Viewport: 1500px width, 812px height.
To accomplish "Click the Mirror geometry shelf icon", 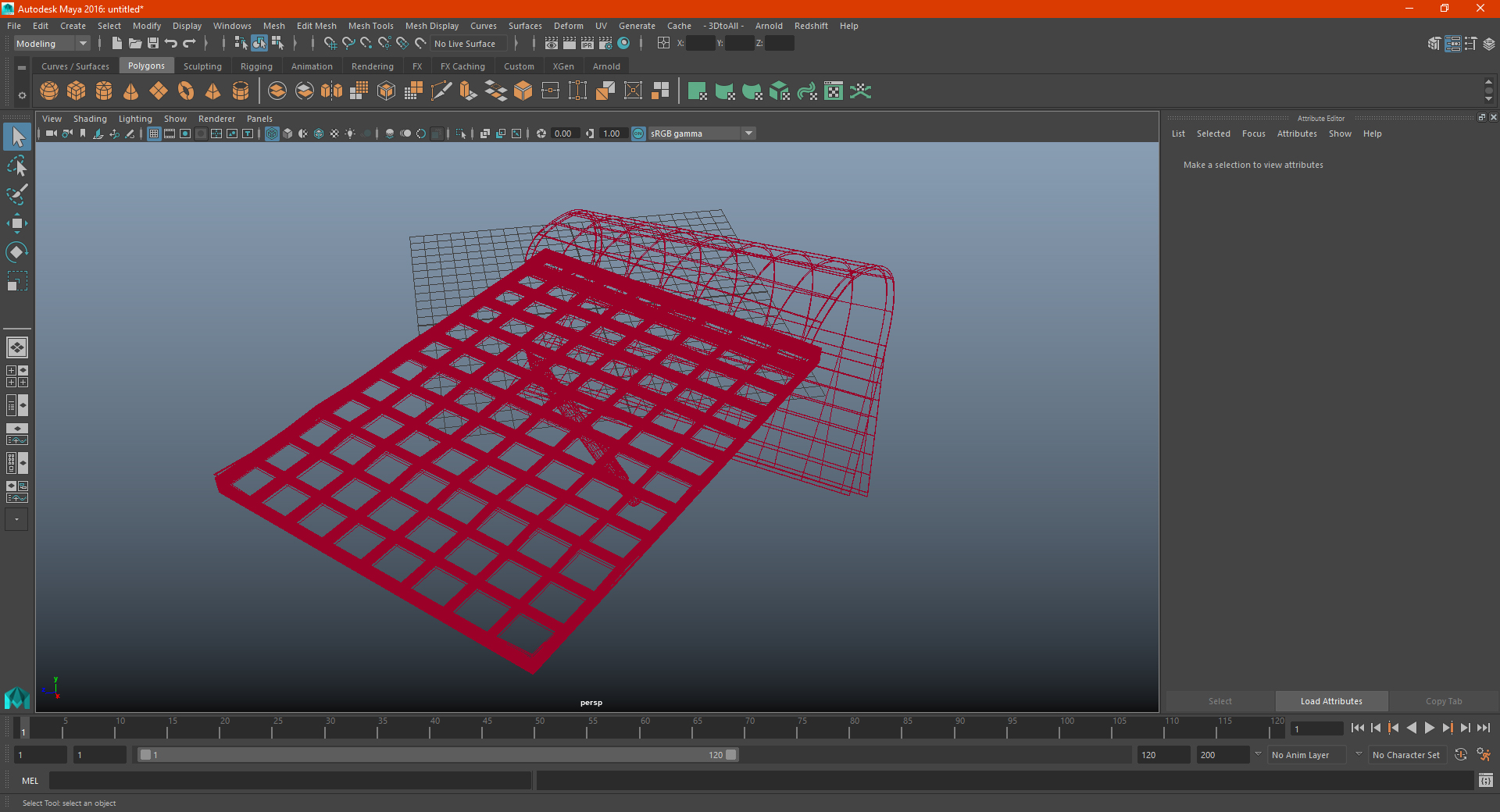I will [x=332, y=91].
